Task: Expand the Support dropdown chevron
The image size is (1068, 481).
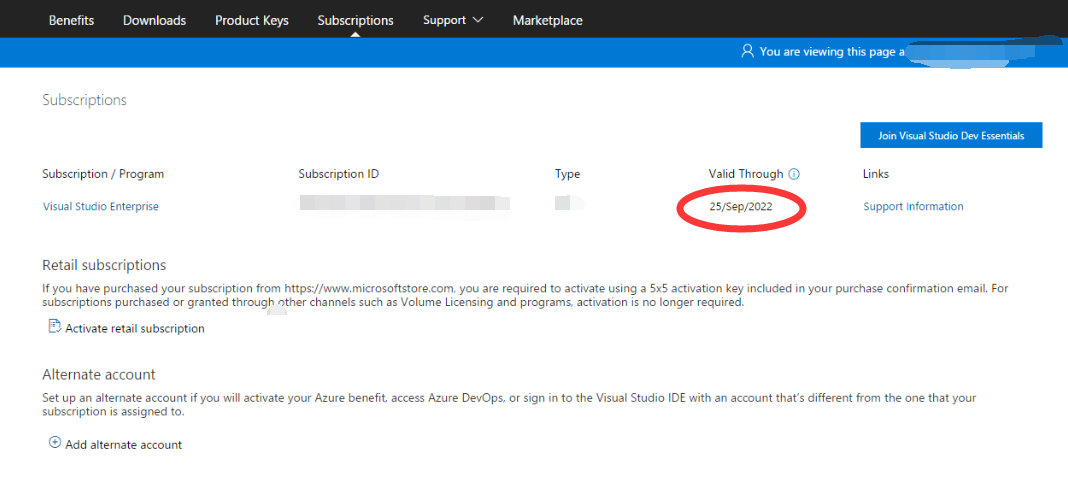Action: click(x=477, y=20)
